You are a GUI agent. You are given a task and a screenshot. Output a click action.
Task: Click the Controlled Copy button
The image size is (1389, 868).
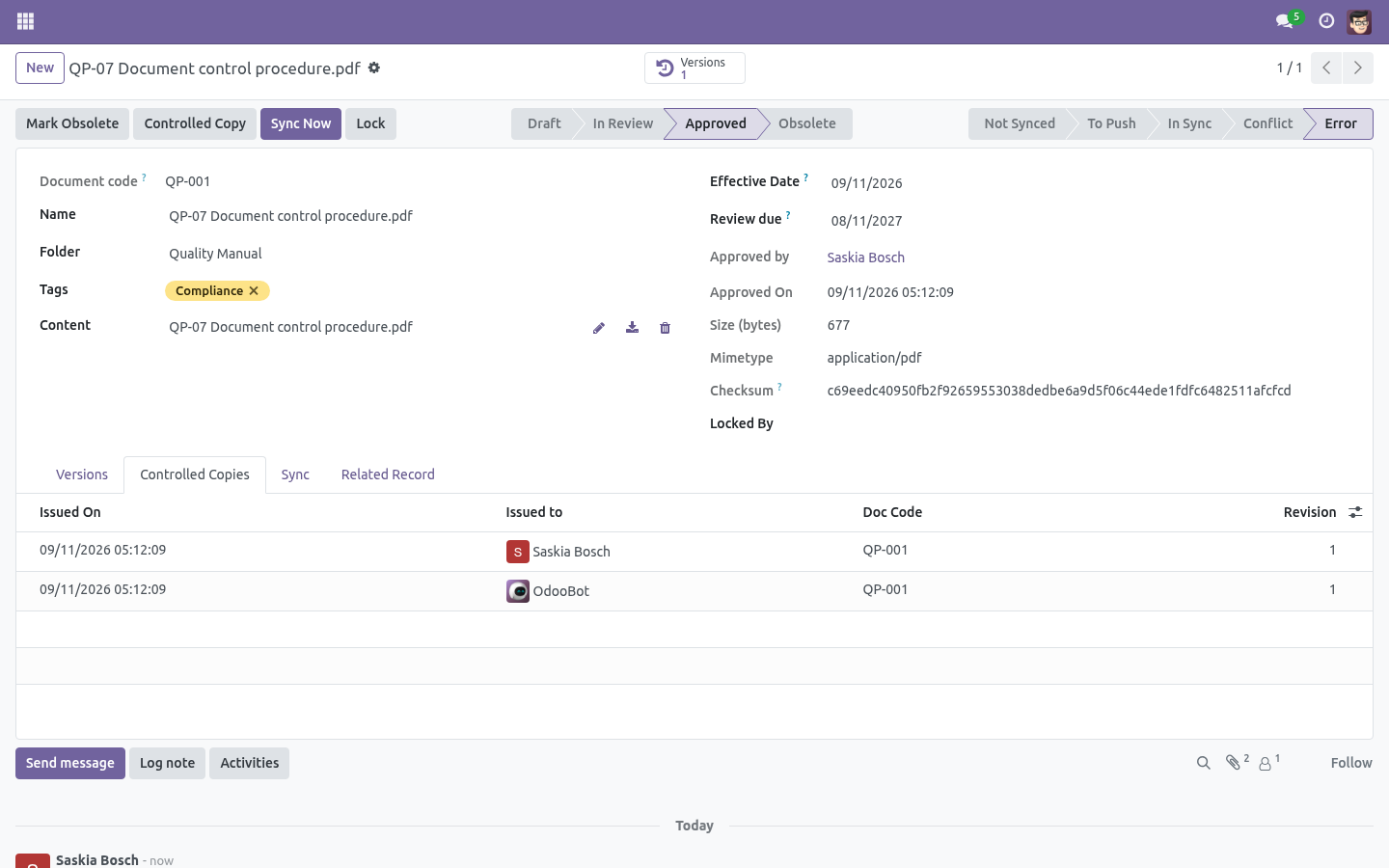(x=195, y=123)
